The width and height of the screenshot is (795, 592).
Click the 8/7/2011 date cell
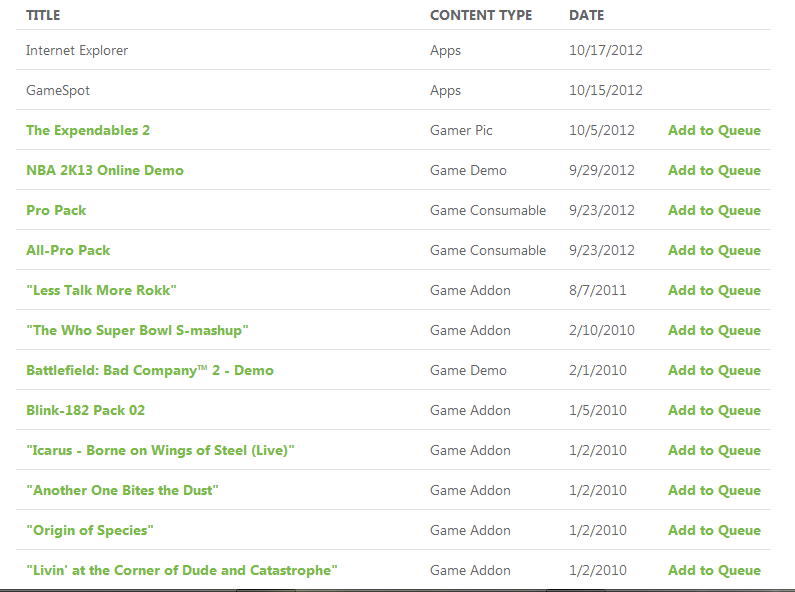click(598, 290)
